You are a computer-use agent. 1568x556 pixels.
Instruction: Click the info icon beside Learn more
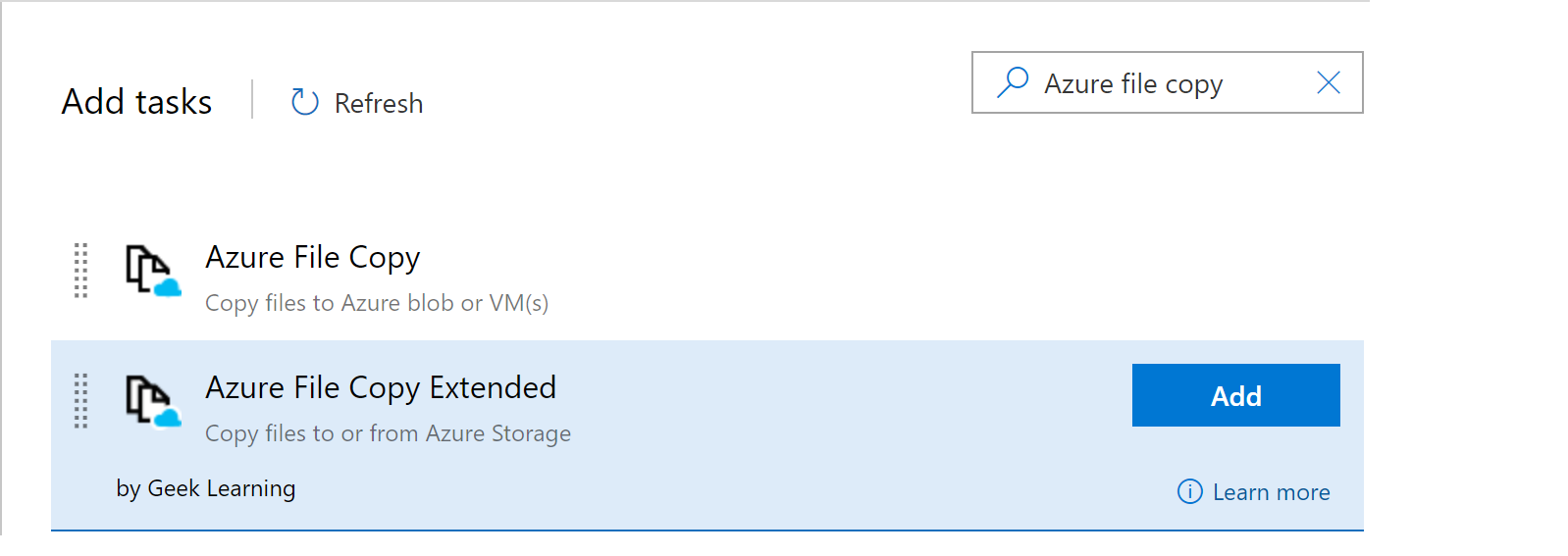pos(1189,491)
